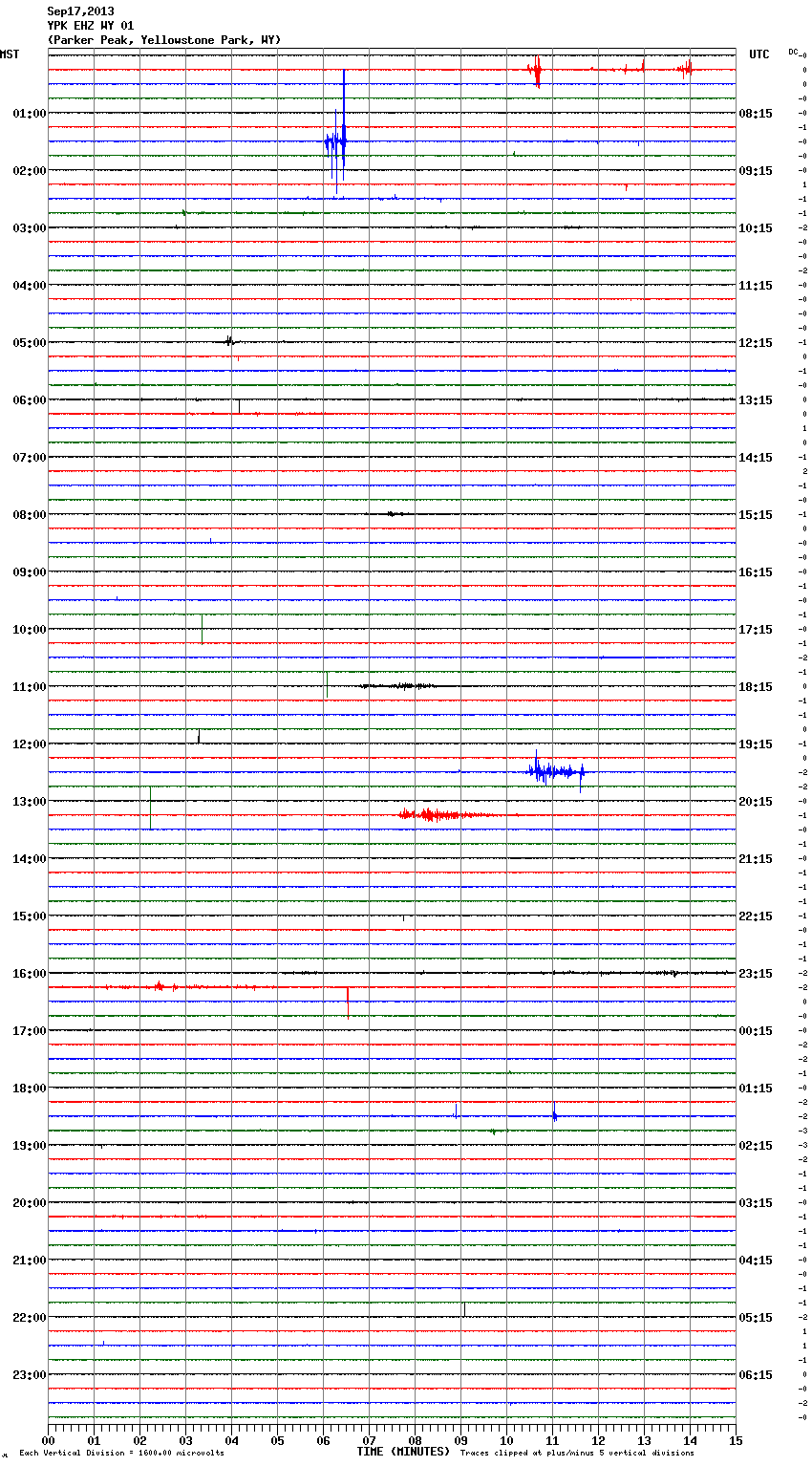Click the DC offset column header
812x1466 pixels.
[x=793, y=52]
